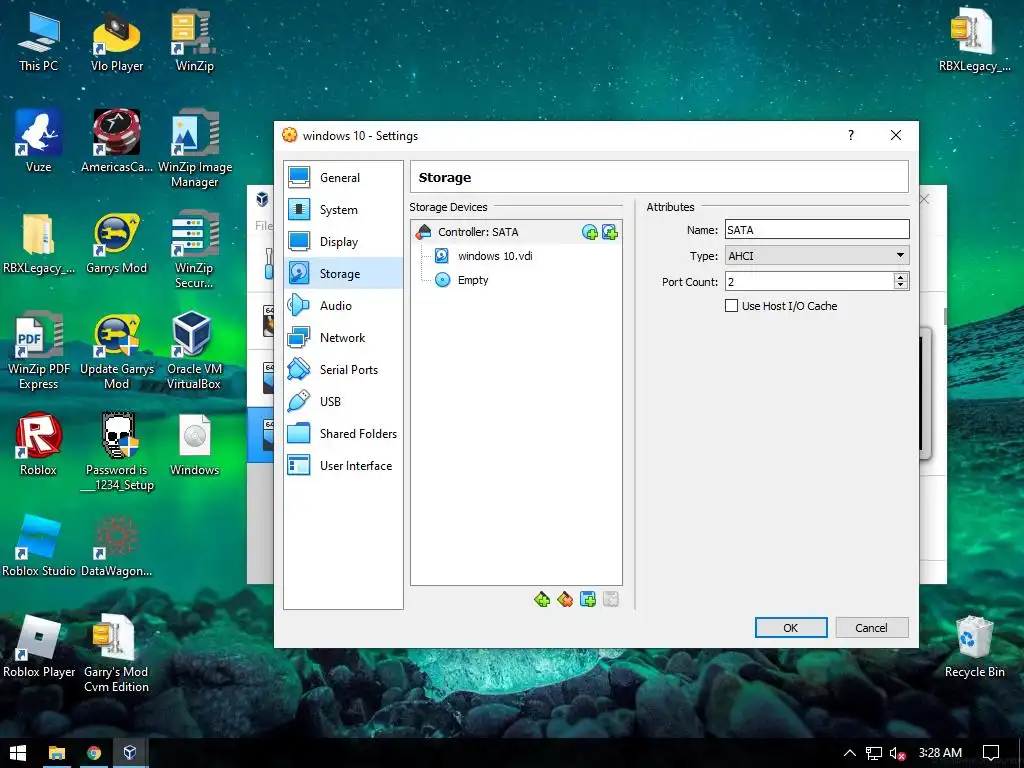Click WinZip PDF Express desktop icon

click(39, 351)
